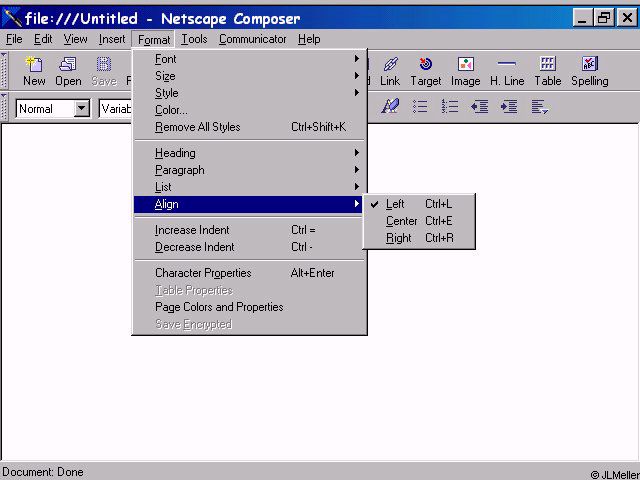
Task: Choose Remove All Styles
Action: 249,127
